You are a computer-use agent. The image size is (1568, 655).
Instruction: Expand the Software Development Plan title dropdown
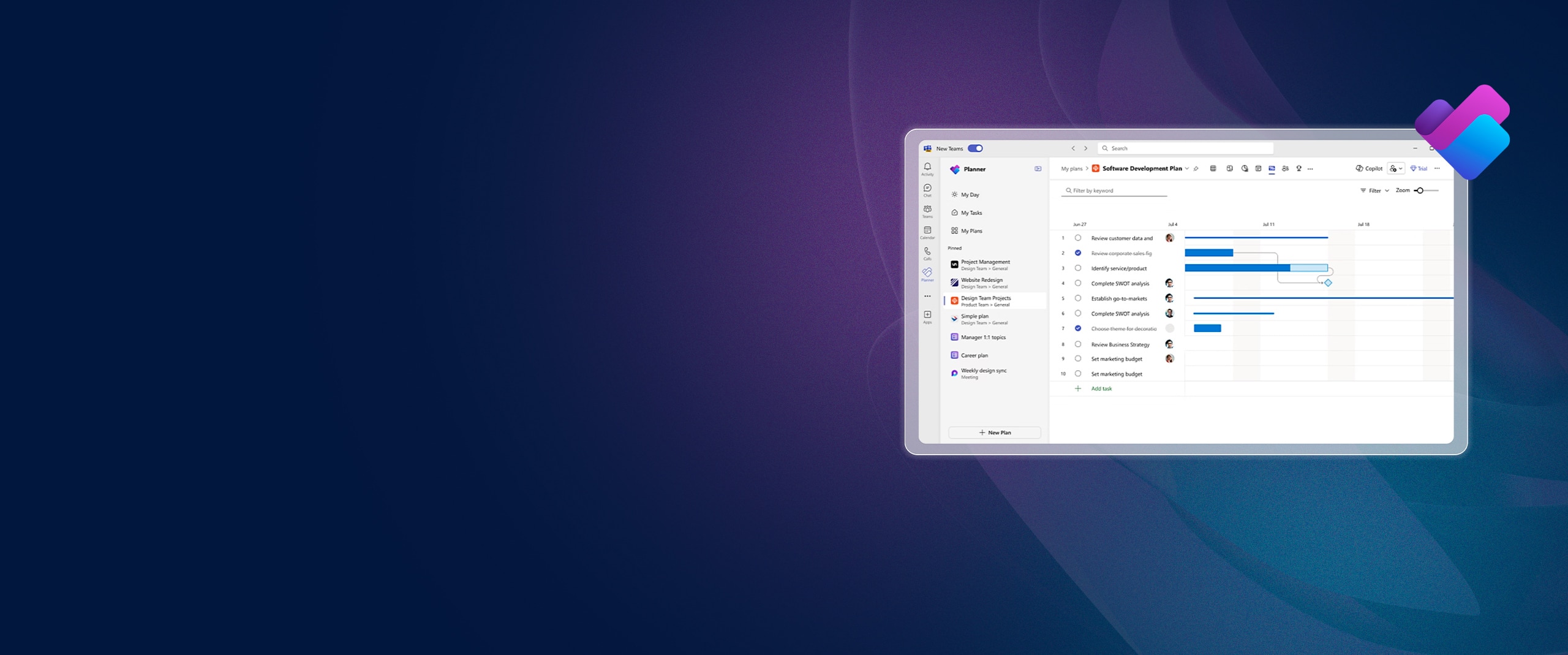[x=1187, y=168]
